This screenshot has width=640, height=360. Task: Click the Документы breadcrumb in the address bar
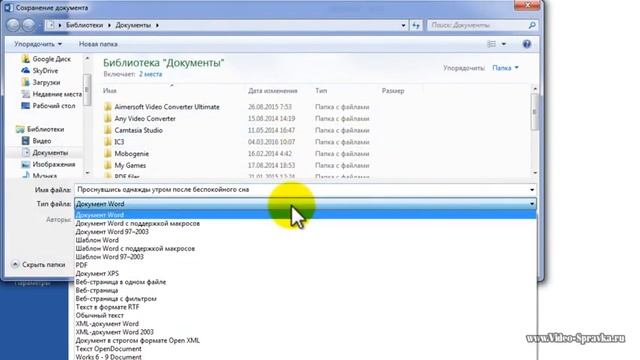click(133, 25)
